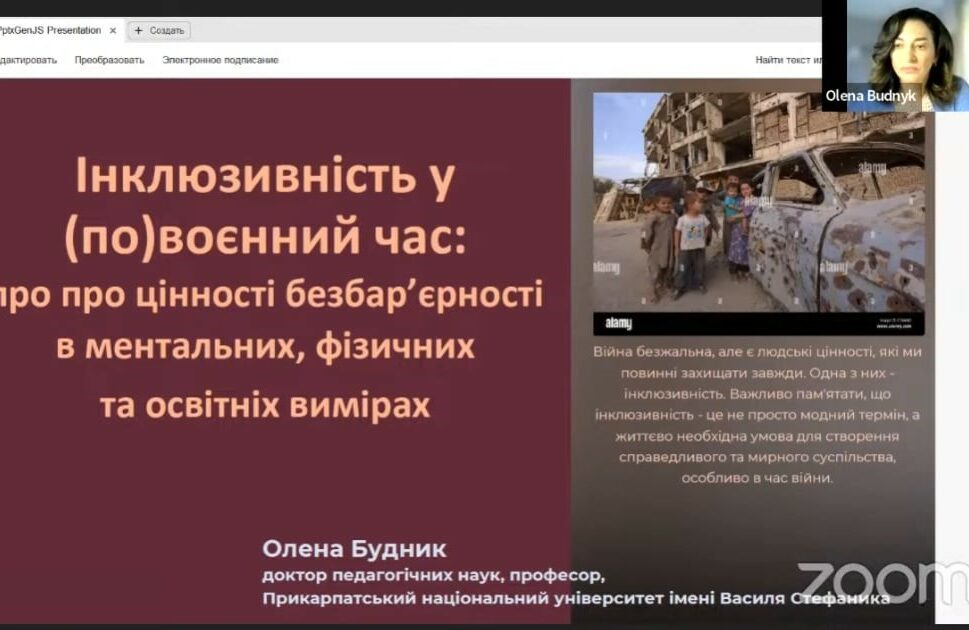The height and width of the screenshot is (630, 969).
Task: Click the Zoom watermark logo
Action: point(880,580)
